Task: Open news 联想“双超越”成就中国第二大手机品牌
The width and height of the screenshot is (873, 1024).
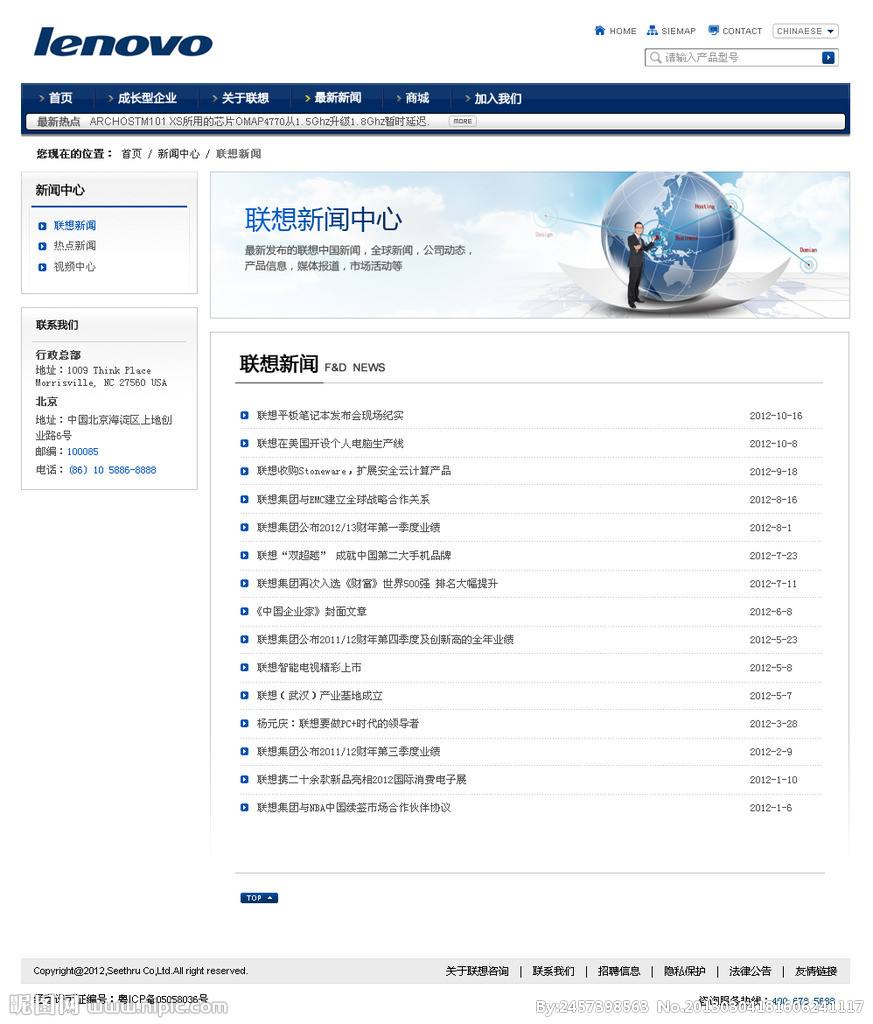Action: click(x=353, y=556)
